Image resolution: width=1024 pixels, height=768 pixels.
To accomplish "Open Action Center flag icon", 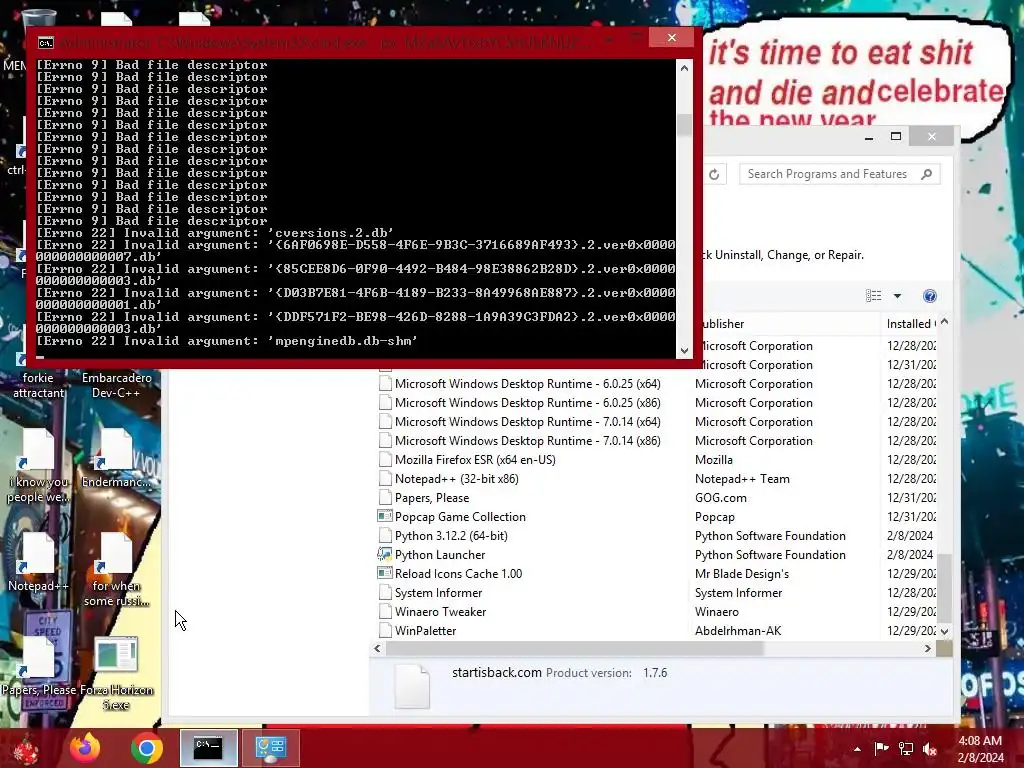I will (881, 749).
